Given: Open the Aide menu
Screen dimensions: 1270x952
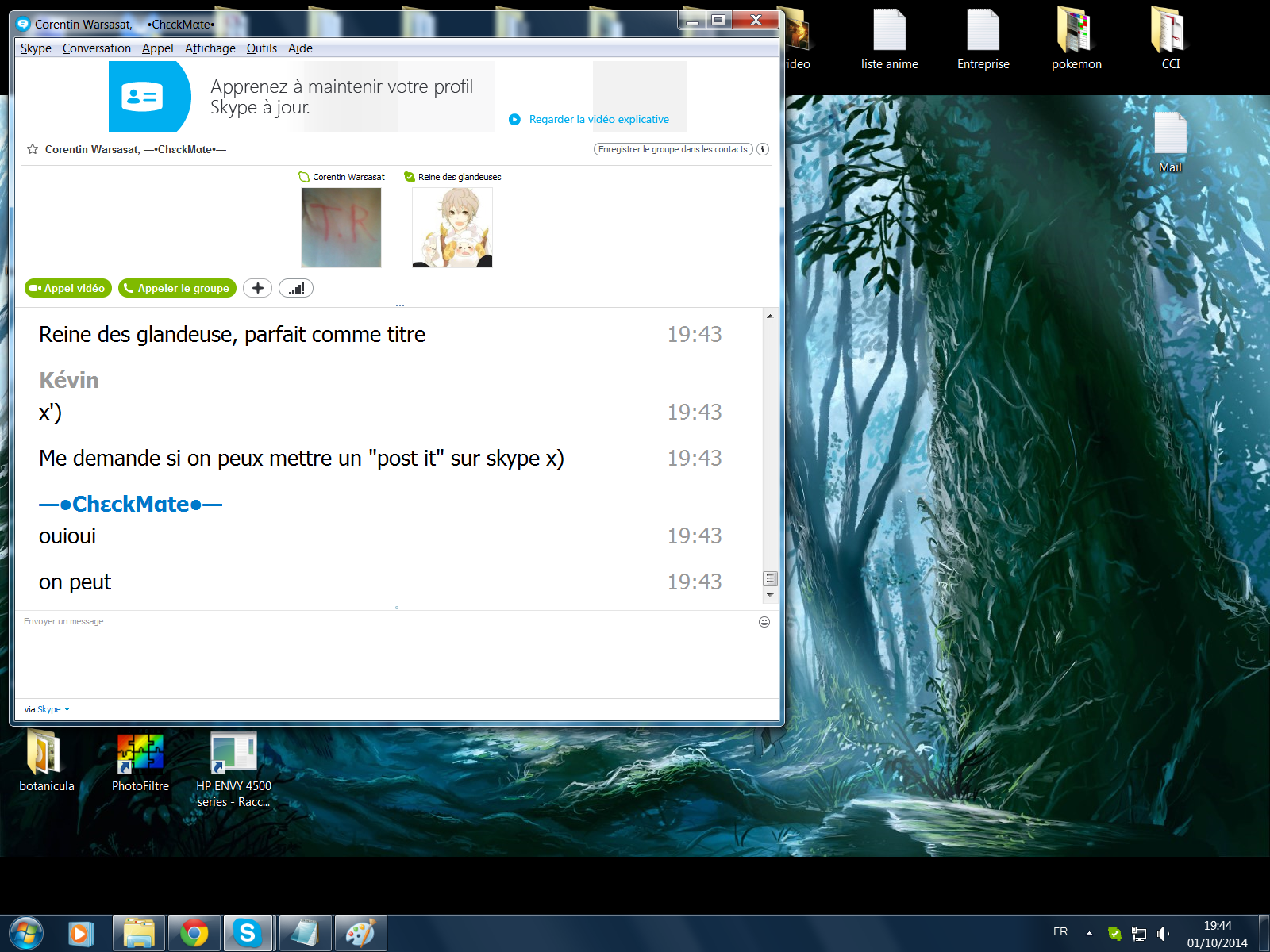Looking at the screenshot, I should tap(300, 48).
